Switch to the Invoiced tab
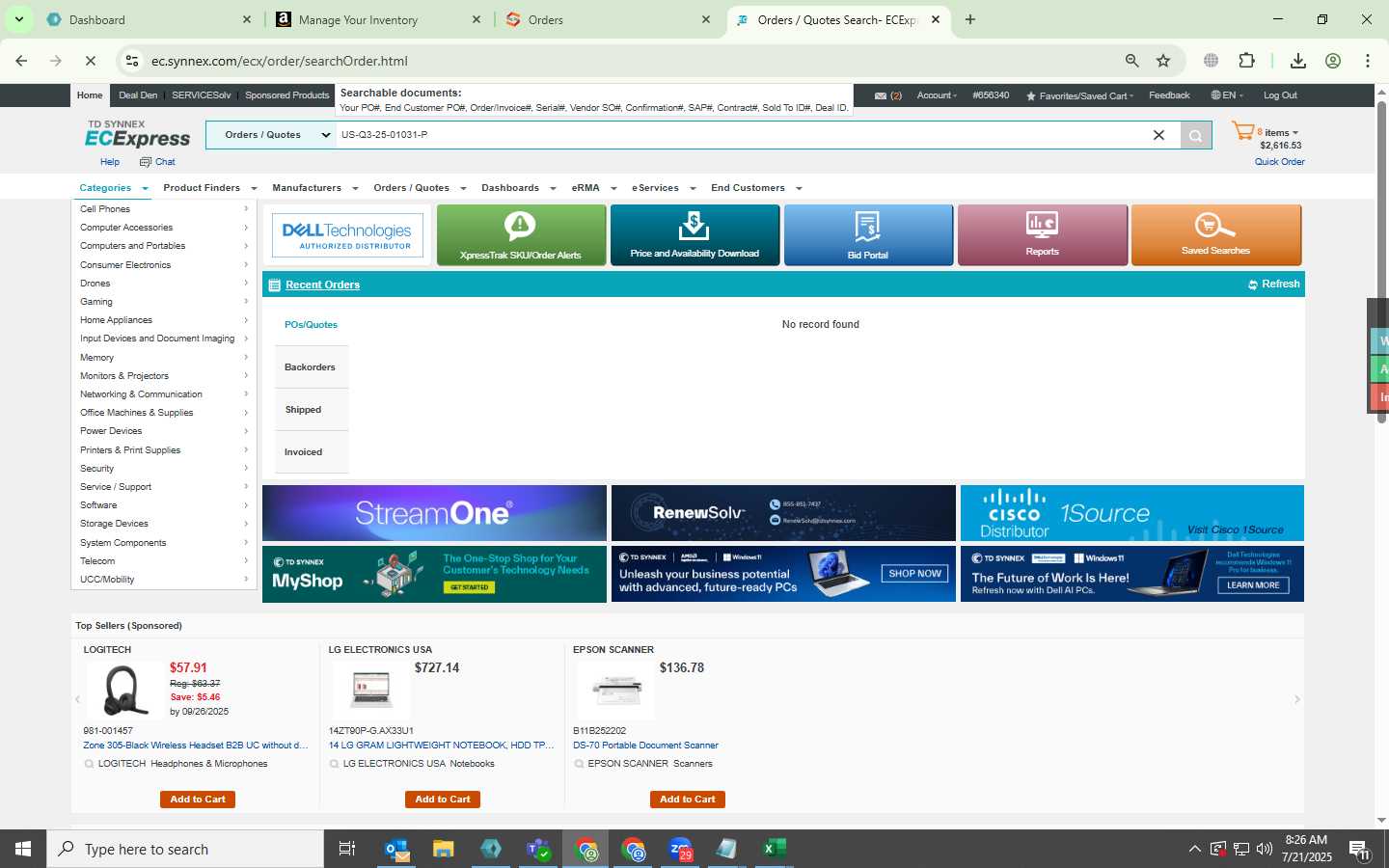The image size is (1389, 868). click(x=311, y=452)
